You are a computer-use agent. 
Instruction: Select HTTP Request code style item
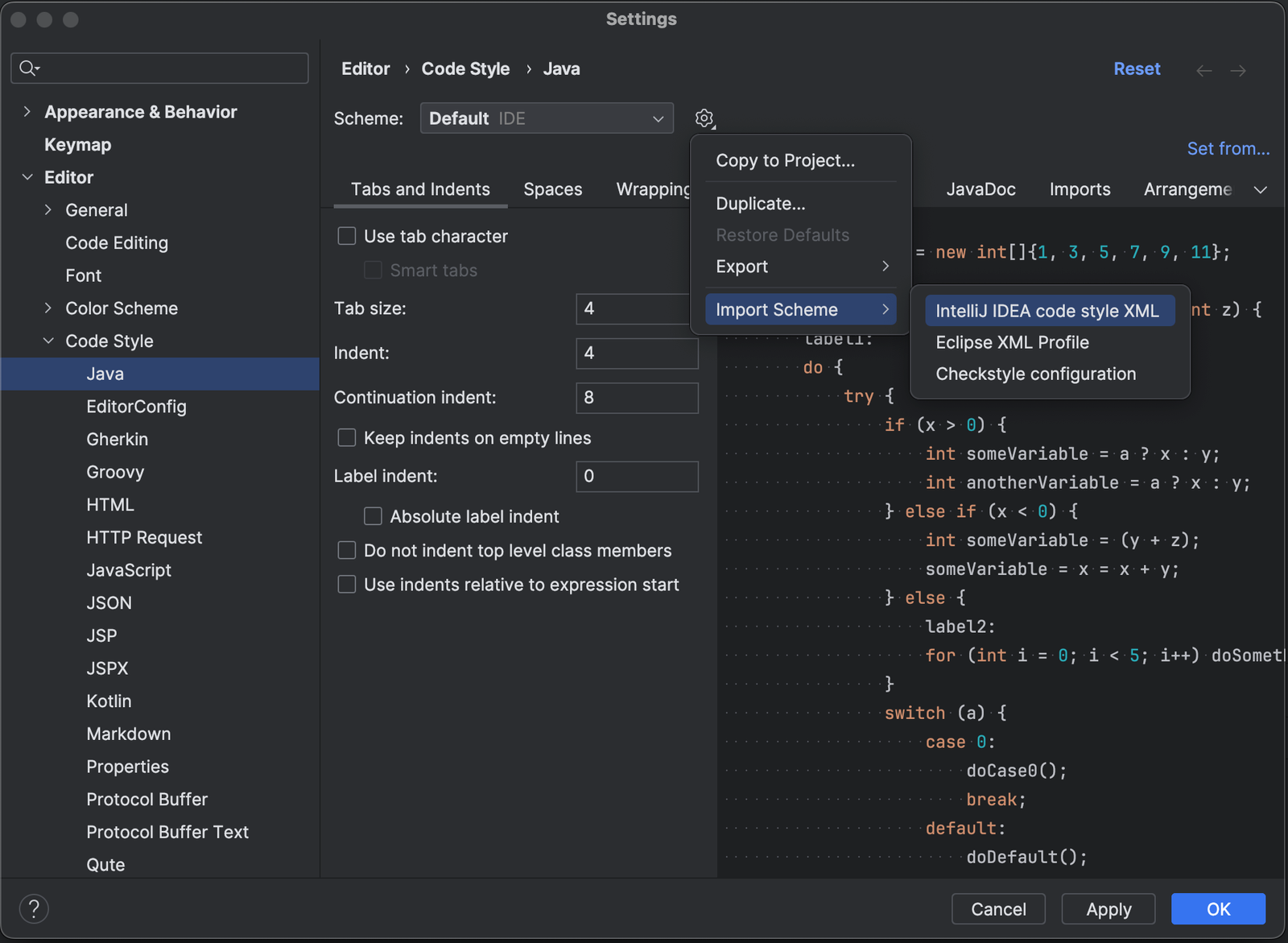pyautogui.click(x=144, y=538)
